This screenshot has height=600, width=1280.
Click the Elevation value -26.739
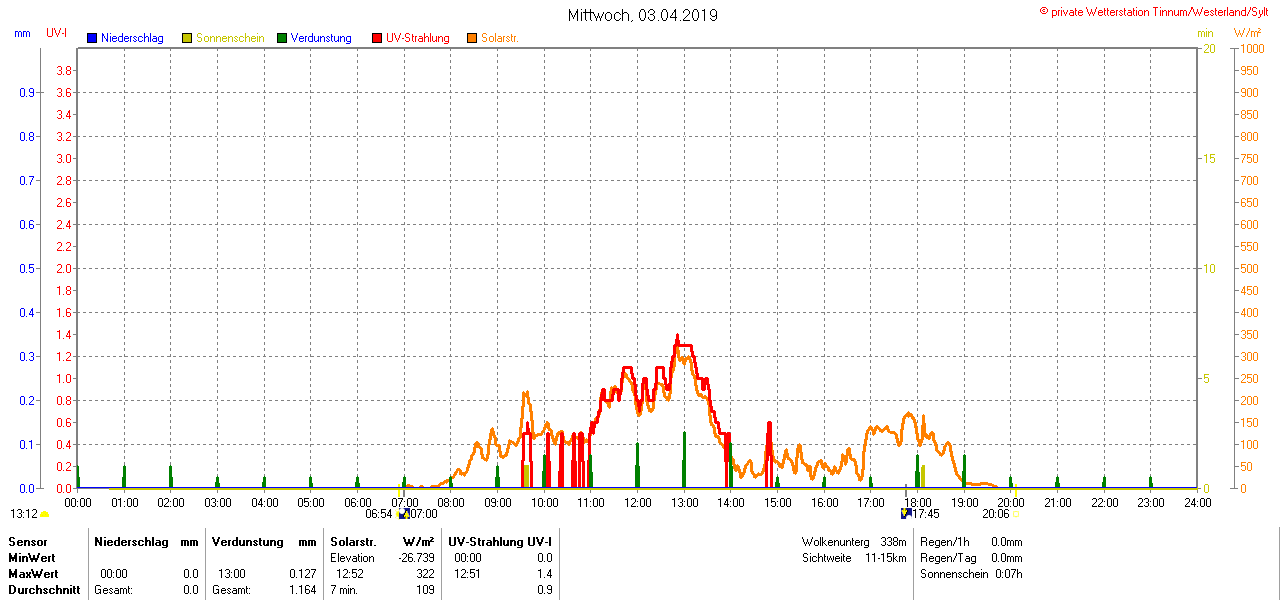pos(416,558)
